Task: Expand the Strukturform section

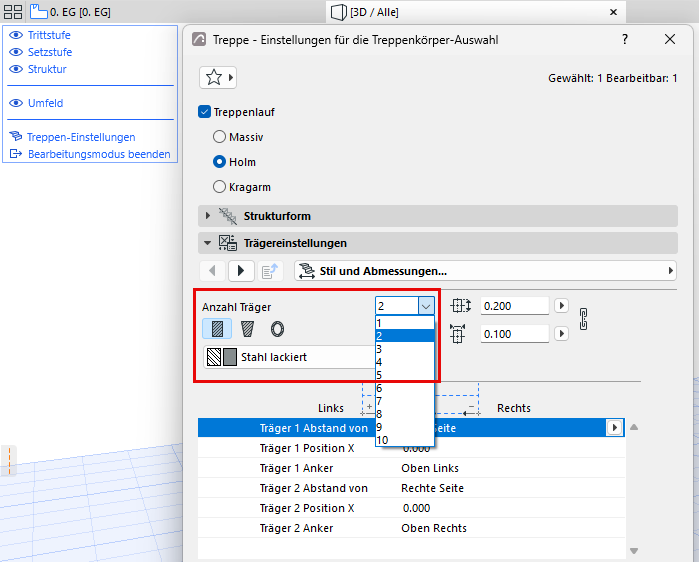Action: coord(208,216)
